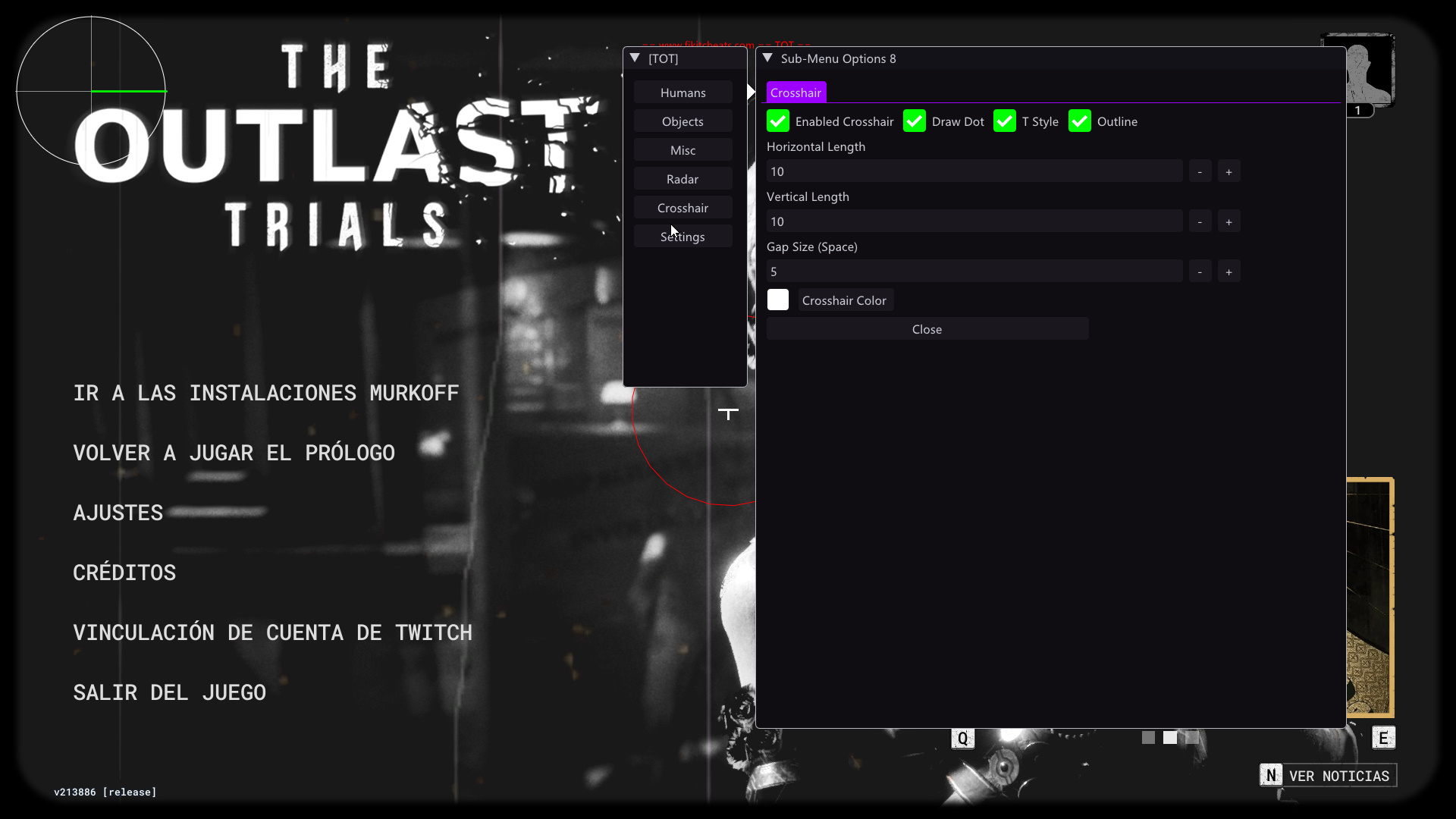Click the Q key prompt icon
This screenshot has height=819, width=1456.
(x=962, y=739)
